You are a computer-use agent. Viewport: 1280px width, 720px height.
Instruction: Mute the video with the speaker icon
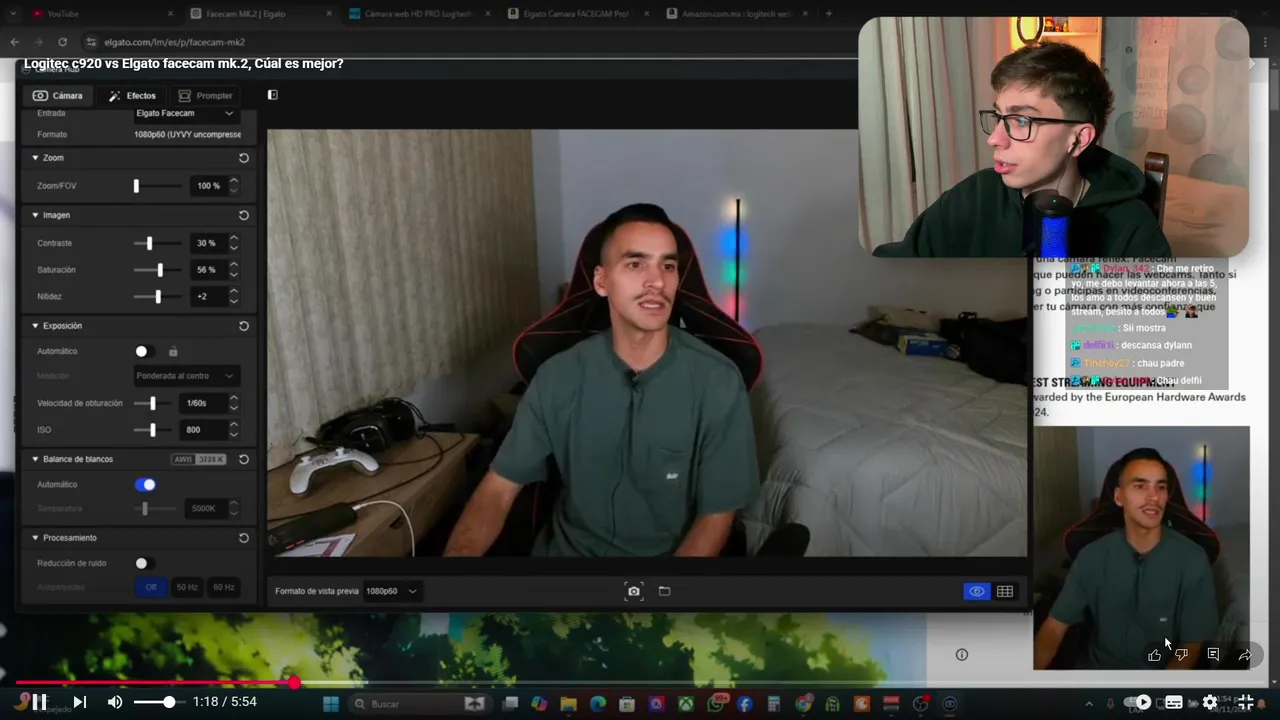pos(115,702)
